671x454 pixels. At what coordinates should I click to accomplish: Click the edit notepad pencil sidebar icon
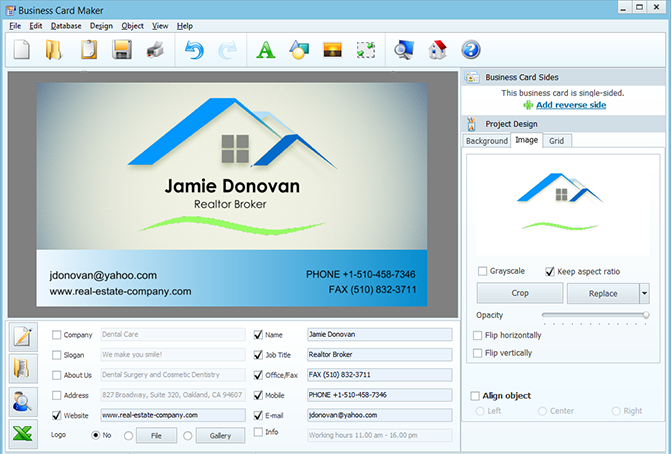tap(23, 336)
